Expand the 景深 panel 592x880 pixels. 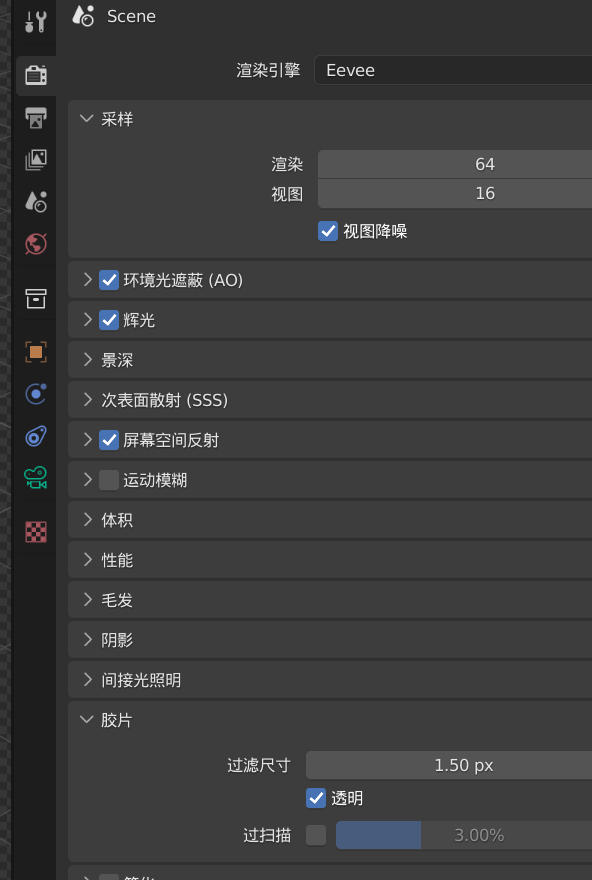330,360
